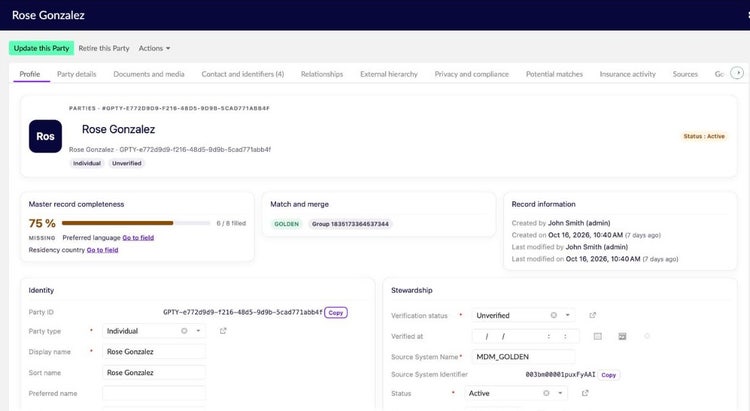Click the 003bm00001puxfyAAI identifier value
The height and width of the screenshot is (411, 750).
[x=560, y=375]
